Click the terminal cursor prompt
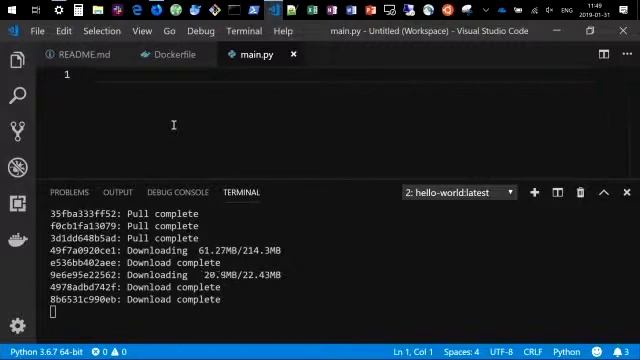 (x=53, y=312)
